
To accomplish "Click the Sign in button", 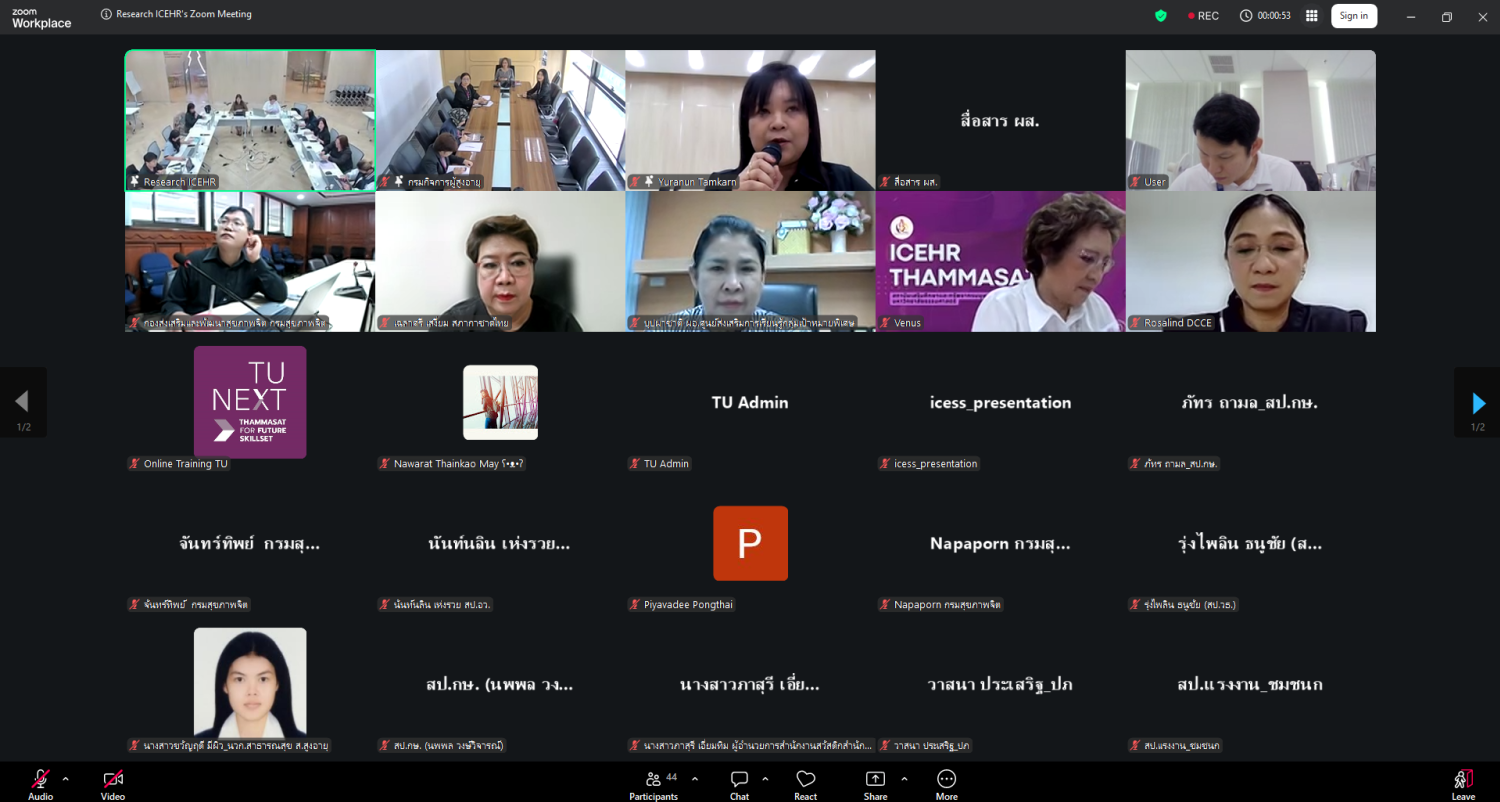I will coord(1353,16).
